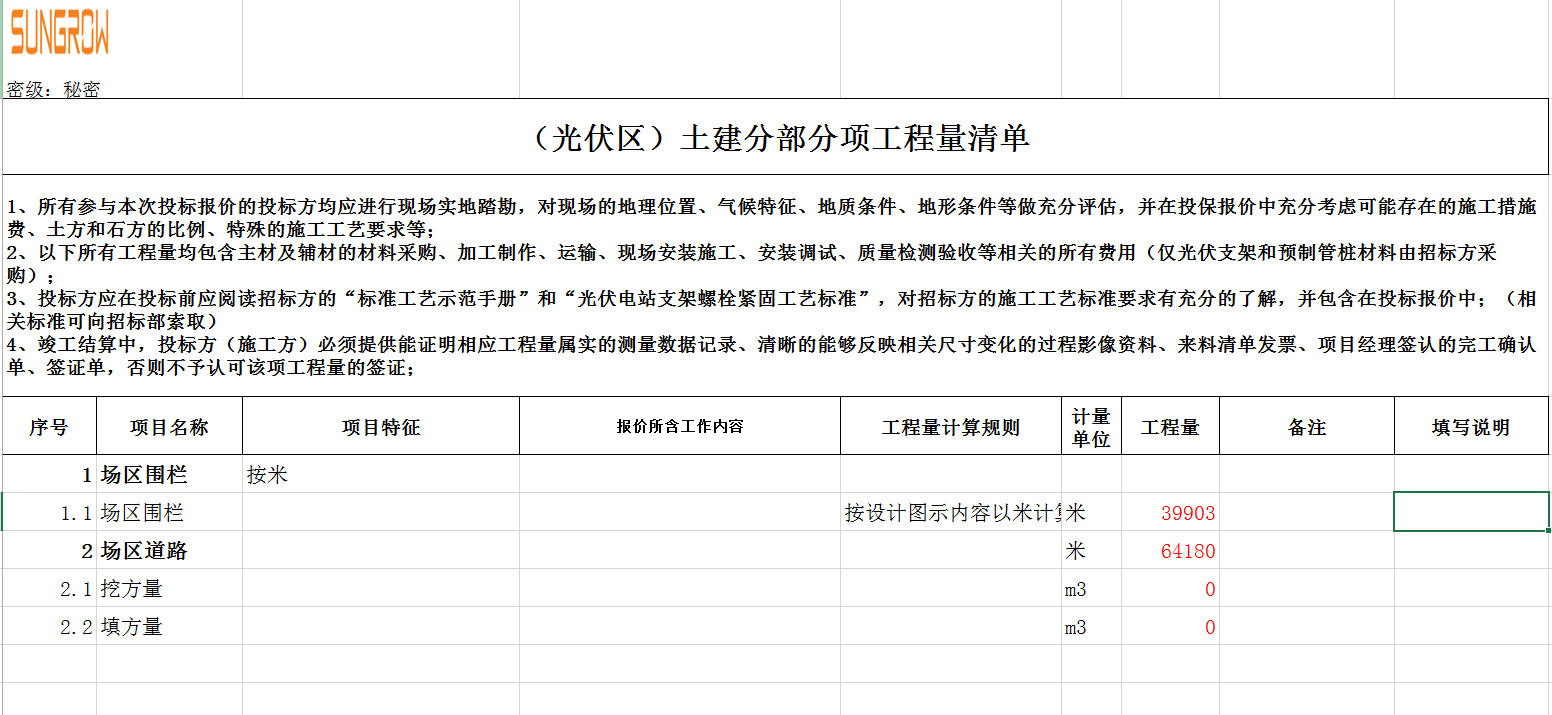Select the "填方量" item name cell

pos(169,627)
